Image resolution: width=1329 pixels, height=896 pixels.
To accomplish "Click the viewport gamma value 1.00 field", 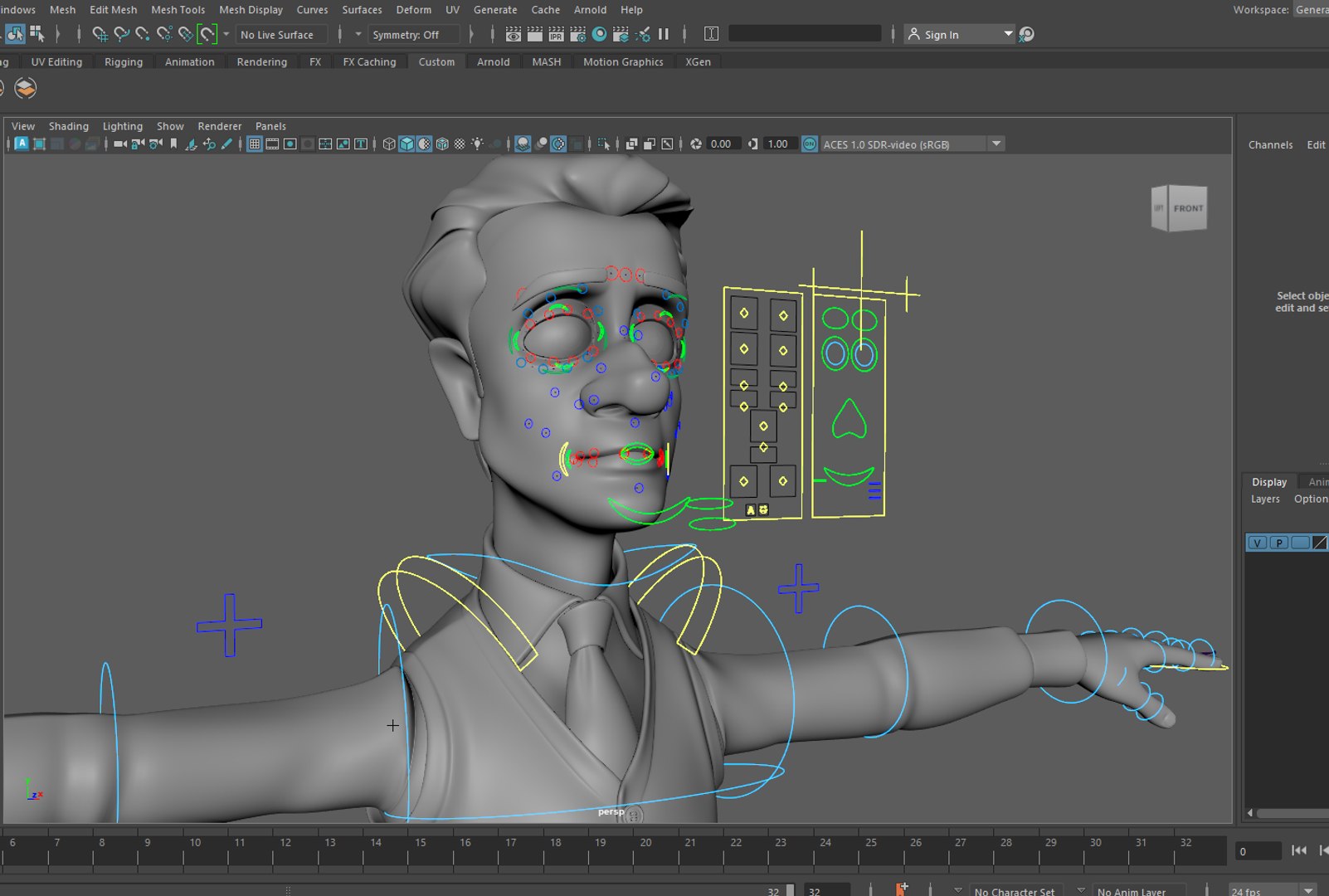I will pos(779,144).
